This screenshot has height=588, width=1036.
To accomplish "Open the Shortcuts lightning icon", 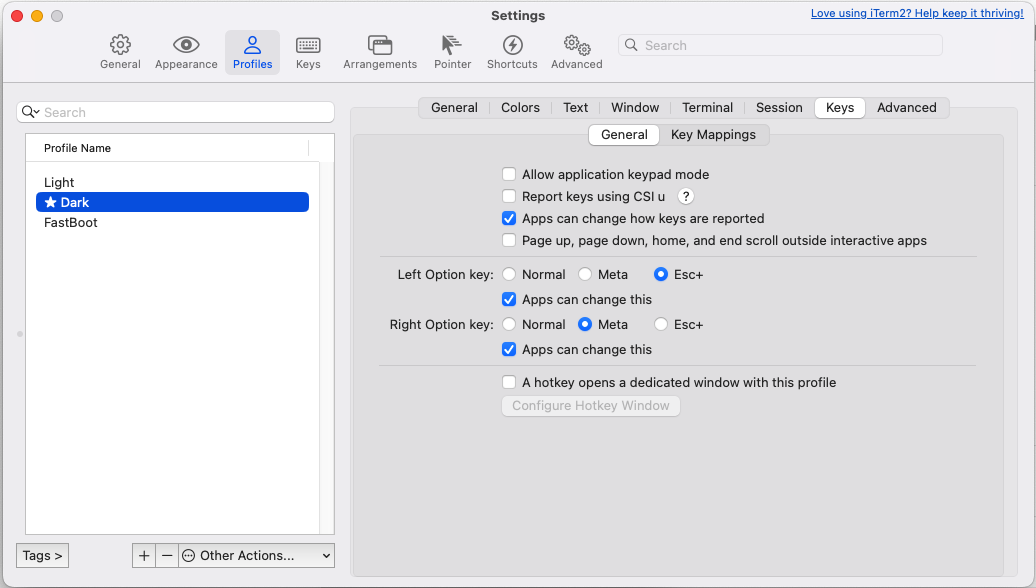I will [512, 46].
